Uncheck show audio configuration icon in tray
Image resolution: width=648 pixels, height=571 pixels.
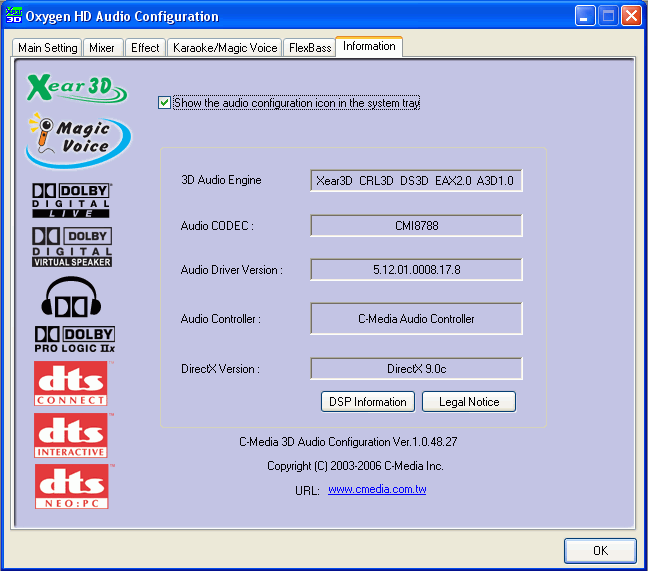(x=164, y=102)
